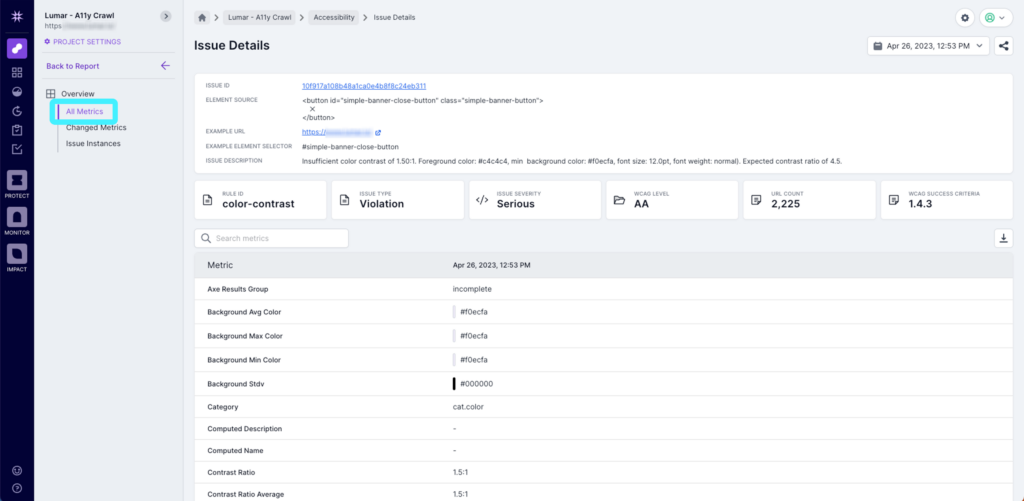The height and width of the screenshot is (501, 1024).
Task: Click the color-contrast rule ID value
Action: tap(258, 204)
